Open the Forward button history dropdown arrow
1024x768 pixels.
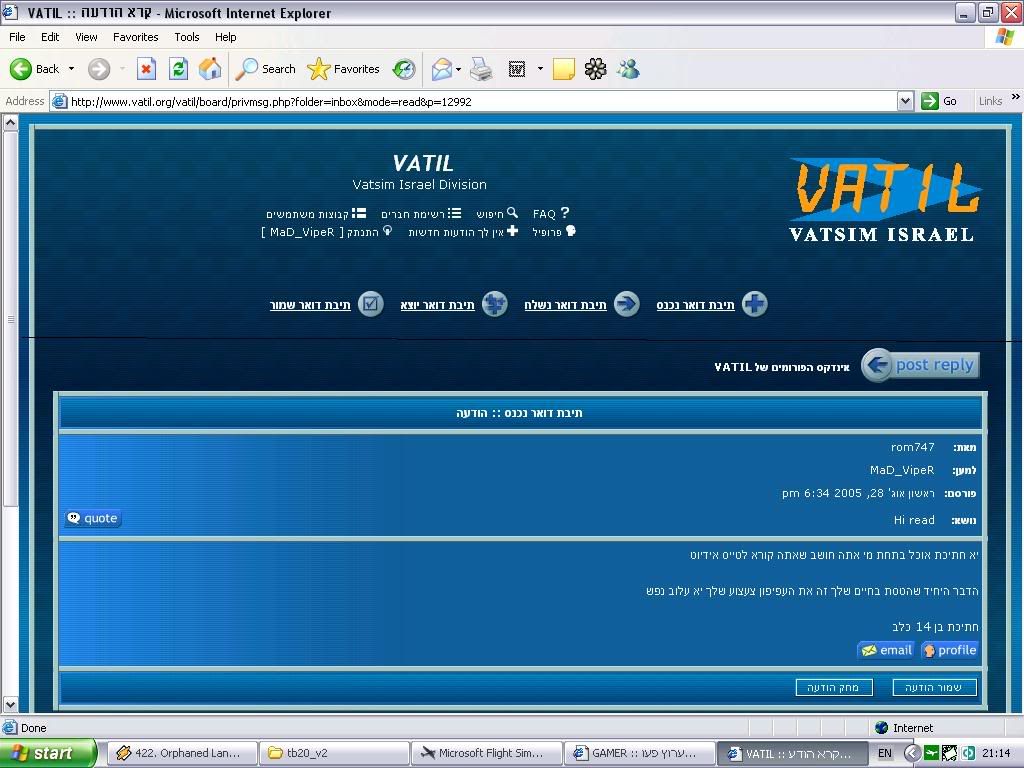coord(122,69)
